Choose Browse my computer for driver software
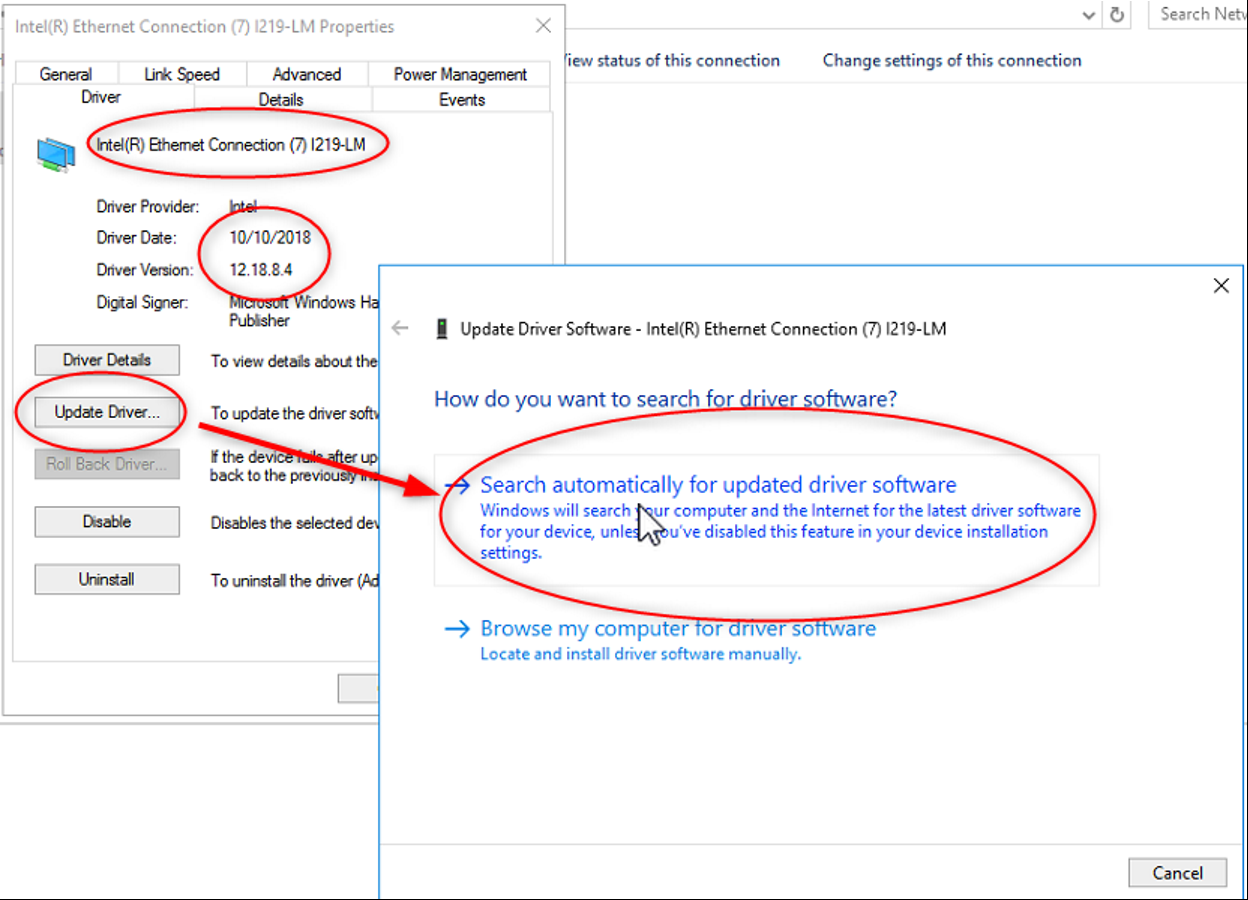This screenshot has width=1248, height=900. point(678,629)
